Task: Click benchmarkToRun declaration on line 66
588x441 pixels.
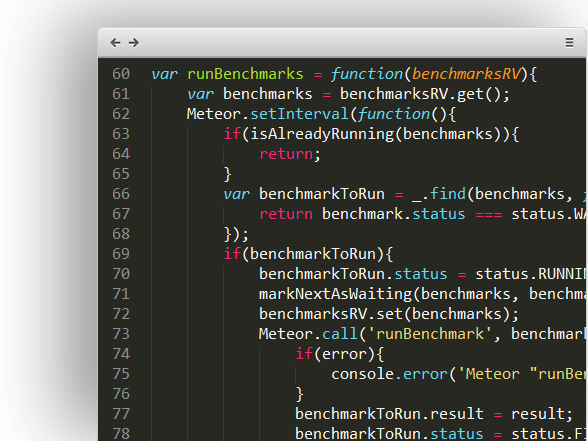Action: tap(322, 194)
